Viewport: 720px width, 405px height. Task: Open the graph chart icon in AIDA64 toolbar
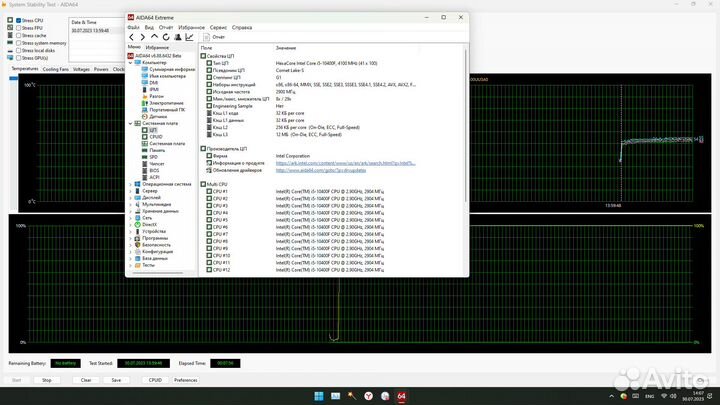(x=189, y=37)
